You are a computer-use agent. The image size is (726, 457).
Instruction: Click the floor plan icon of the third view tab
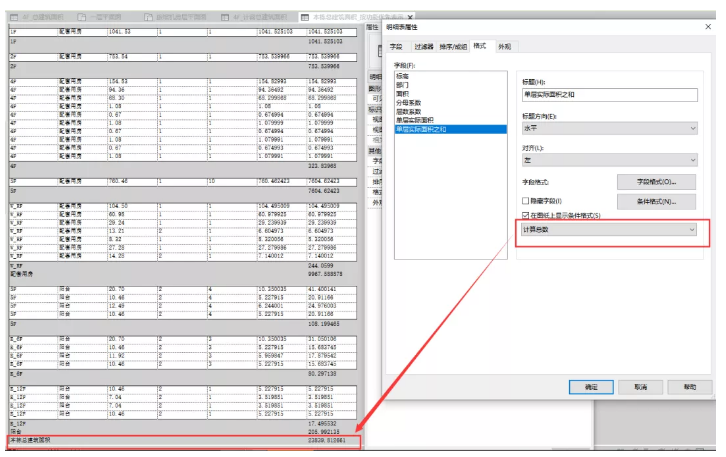[x=148, y=17]
